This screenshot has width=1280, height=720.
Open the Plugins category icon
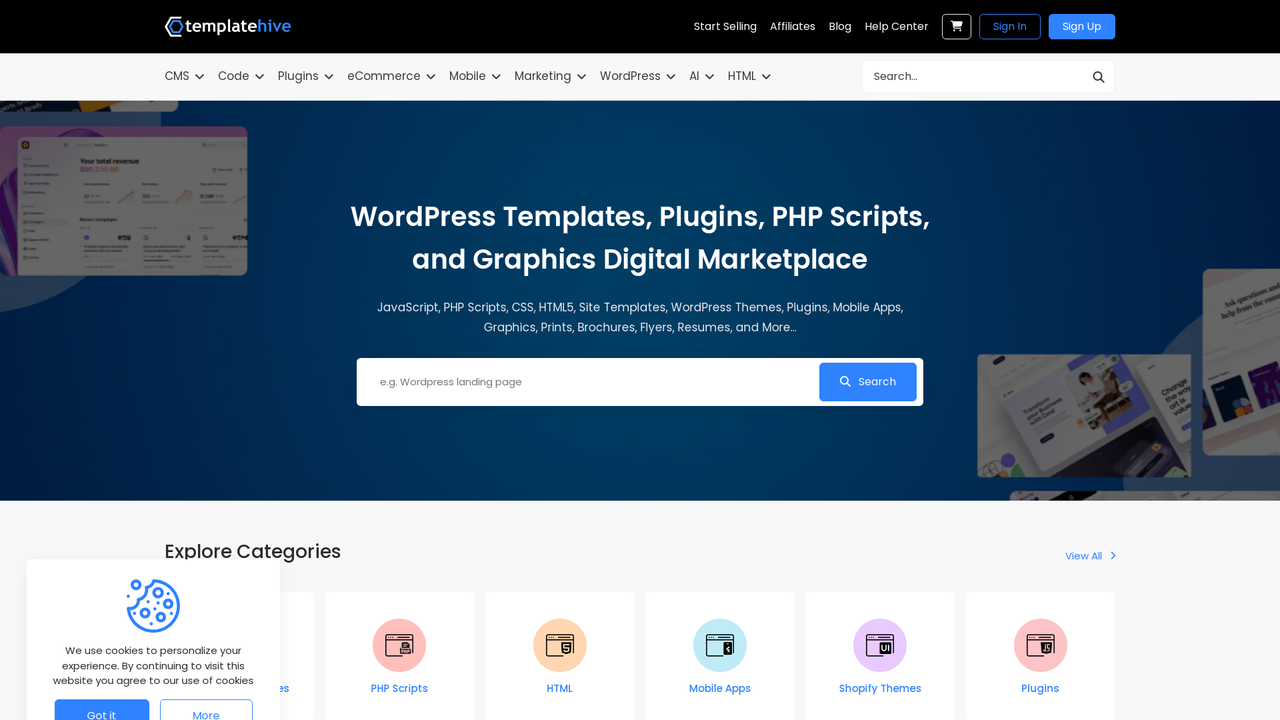(1040, 645)
